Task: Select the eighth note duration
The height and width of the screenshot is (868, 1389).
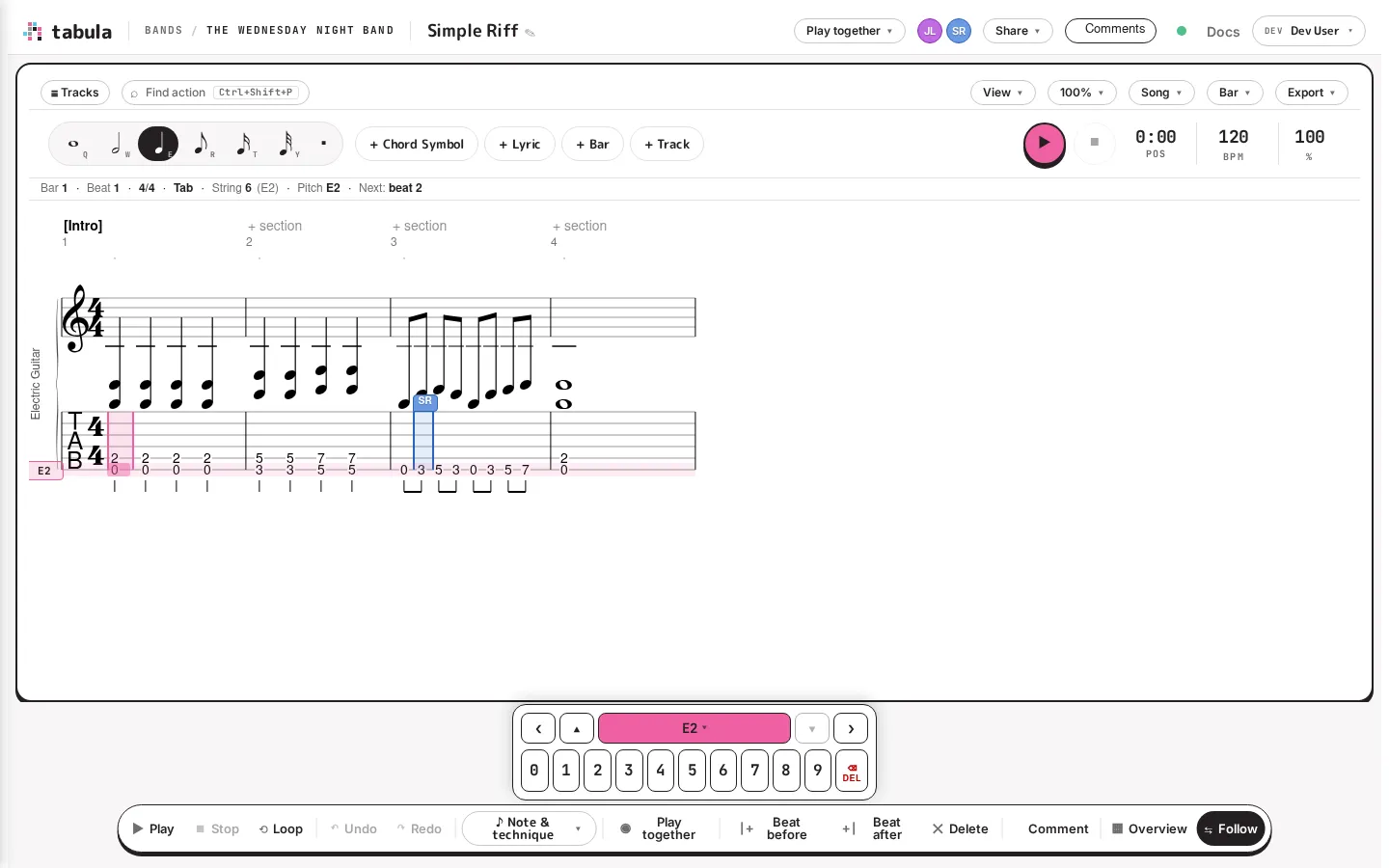Action: click(201, 144)
